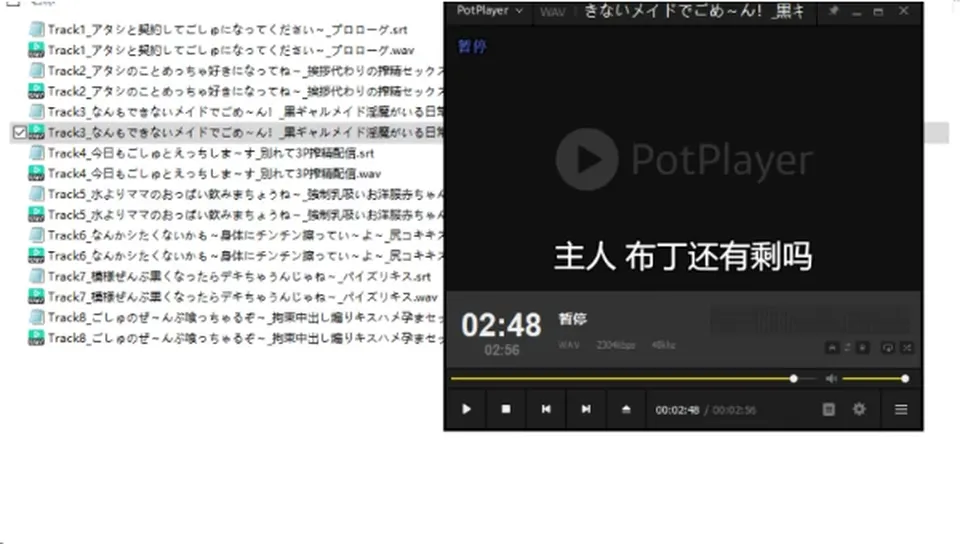Select the Track8 subtitle file row
960x544 pixels.
click(x=236, y=318)
